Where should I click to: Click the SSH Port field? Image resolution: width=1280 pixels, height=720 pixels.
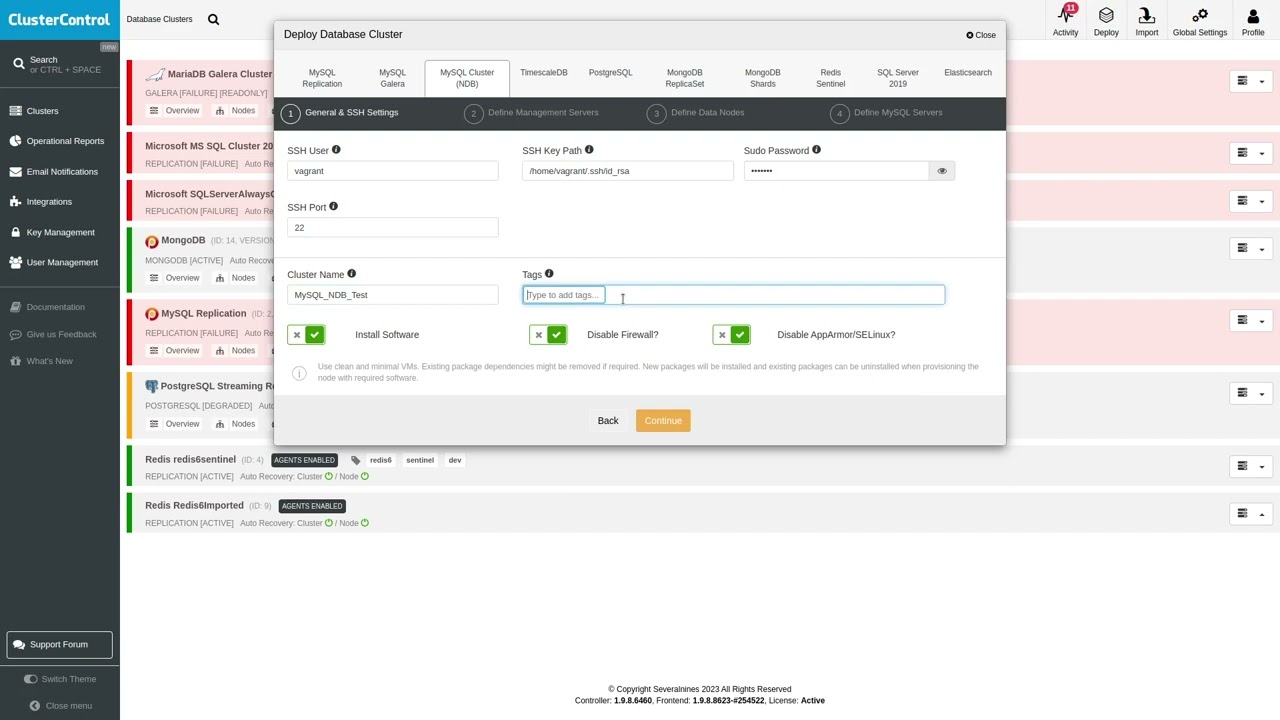(x=393, y=228)
